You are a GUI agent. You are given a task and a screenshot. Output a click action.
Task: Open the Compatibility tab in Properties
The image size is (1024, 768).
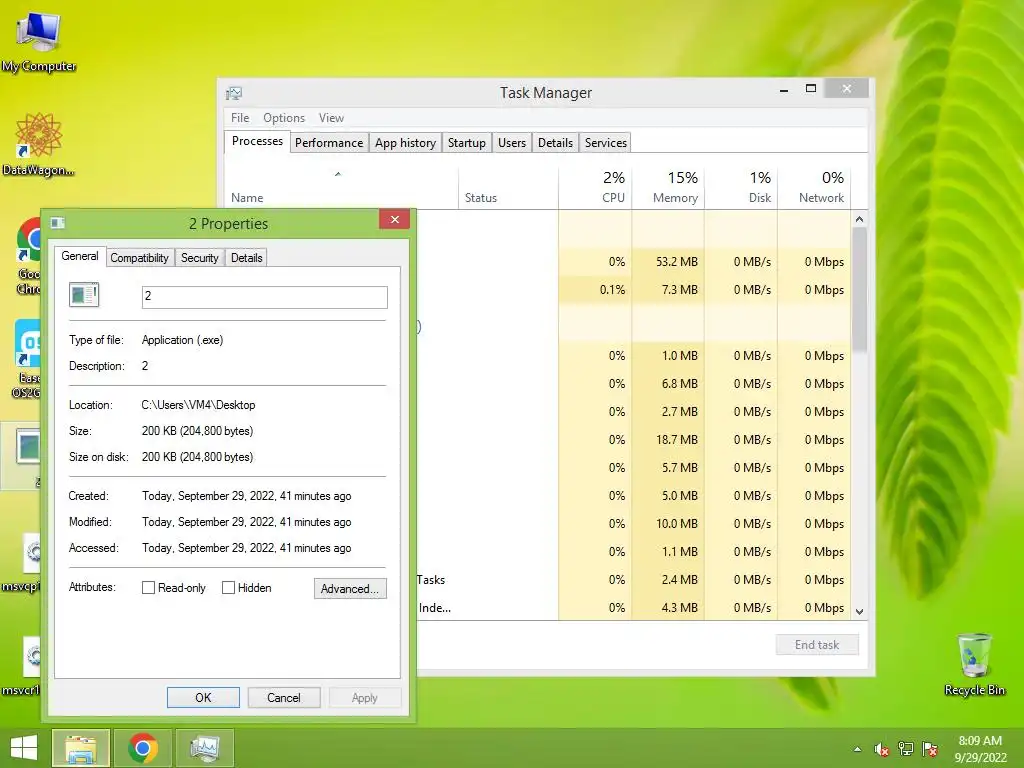coord(139,257)
